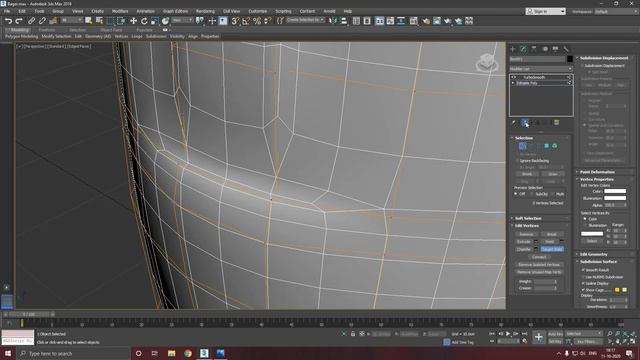Open Select by Name dialog icon
Image resolution: width=640 pixels, height=360 pixels.
coord(99,21)
